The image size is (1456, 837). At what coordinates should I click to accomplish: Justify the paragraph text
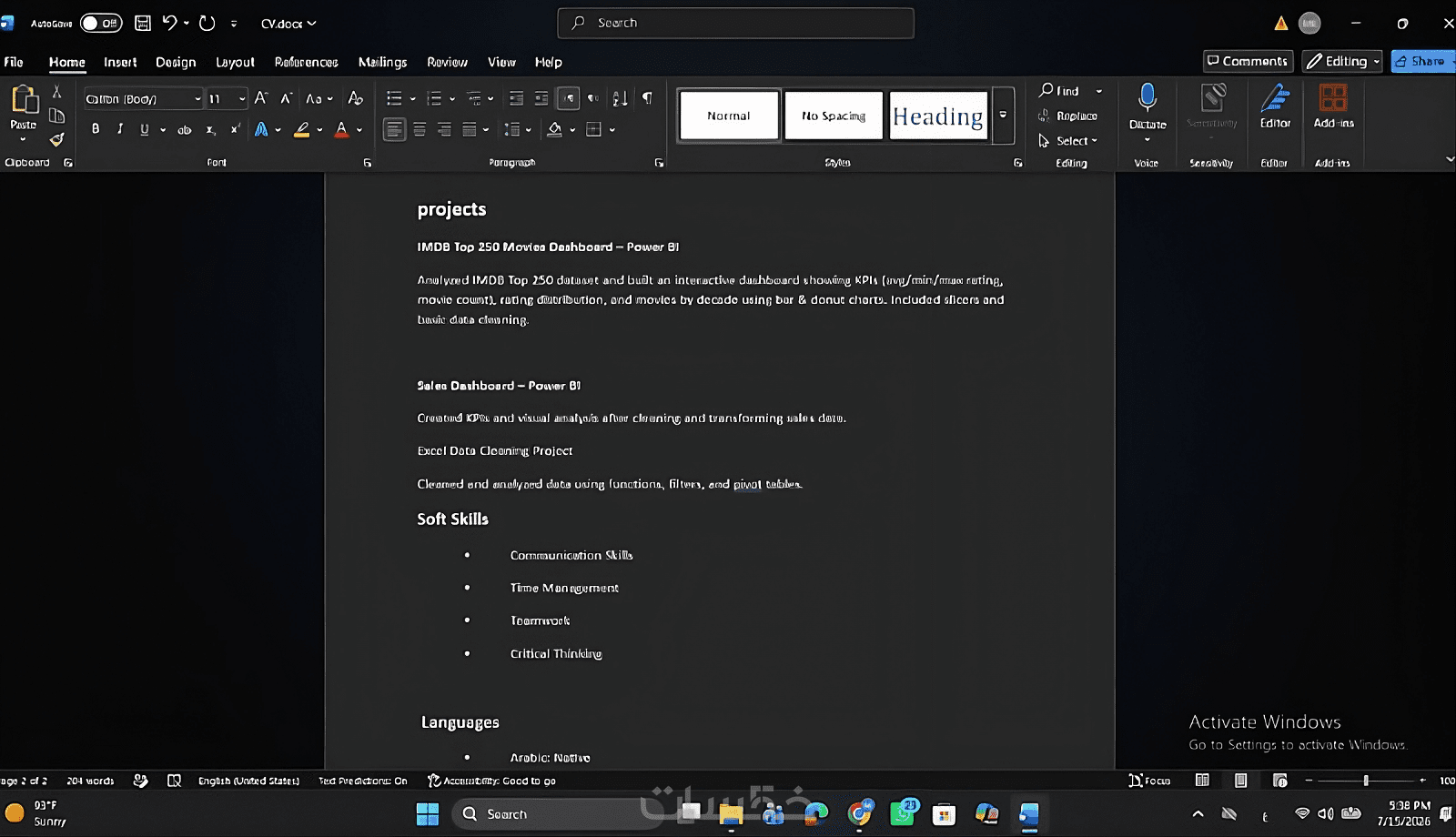pyautogui.click(x=470, y=130)
